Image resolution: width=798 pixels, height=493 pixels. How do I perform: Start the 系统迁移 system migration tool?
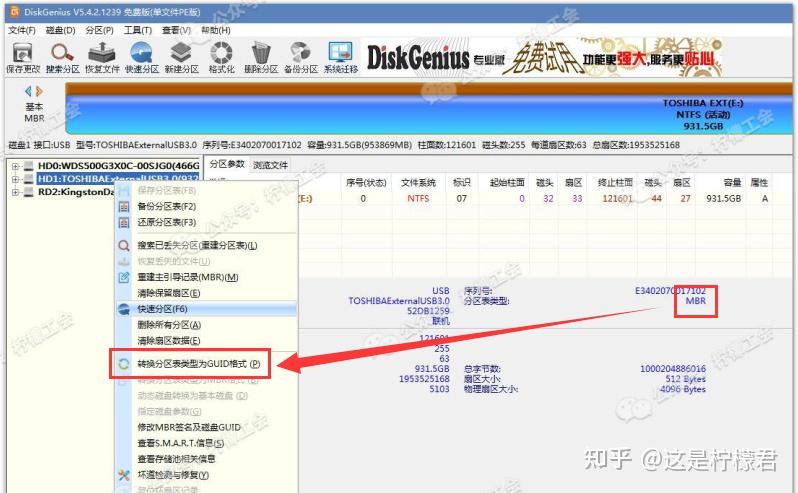pos(340,57)
